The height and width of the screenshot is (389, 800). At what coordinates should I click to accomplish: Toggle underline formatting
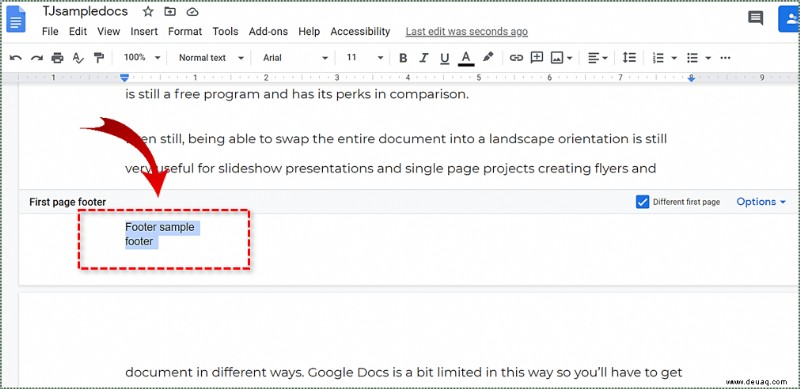tap(444, 58)
